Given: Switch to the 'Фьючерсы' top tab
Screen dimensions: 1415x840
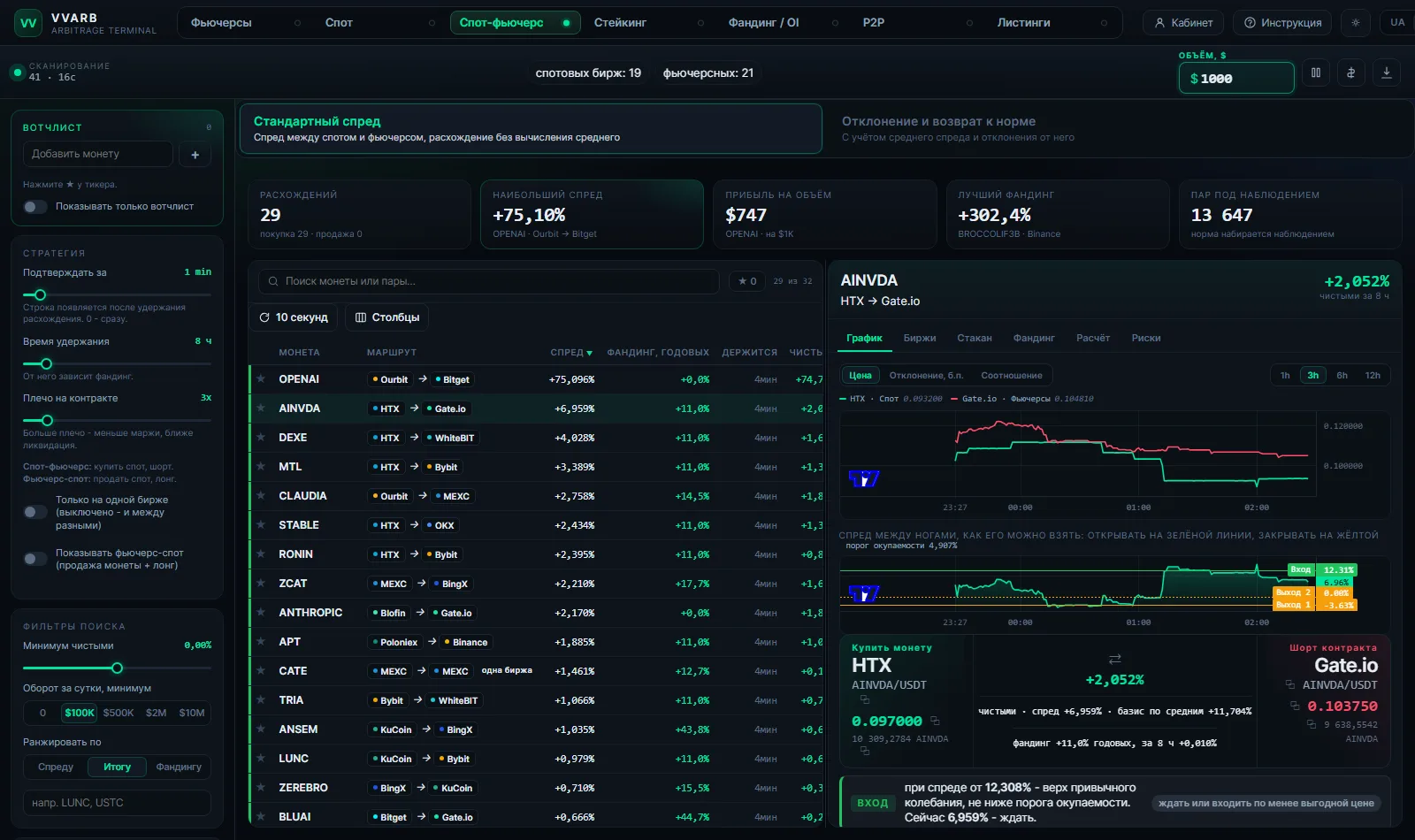Looking at the screenshot, I should pyautogui.click(x=221, y=23).
